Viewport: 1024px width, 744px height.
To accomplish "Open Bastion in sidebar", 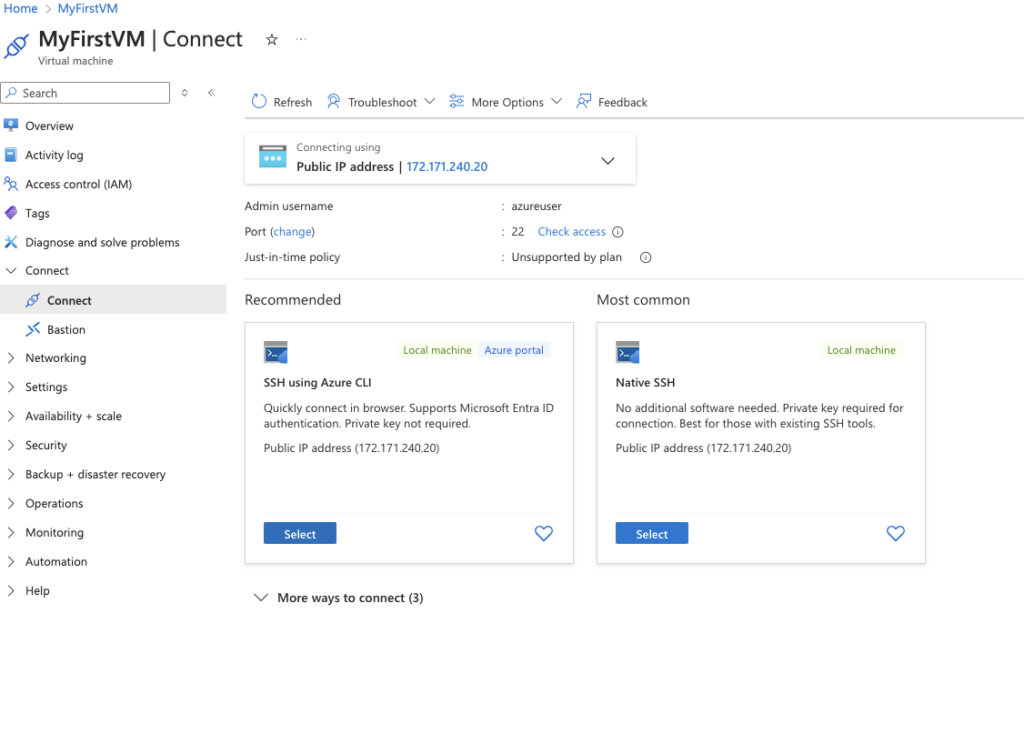I will click(66, 329).
